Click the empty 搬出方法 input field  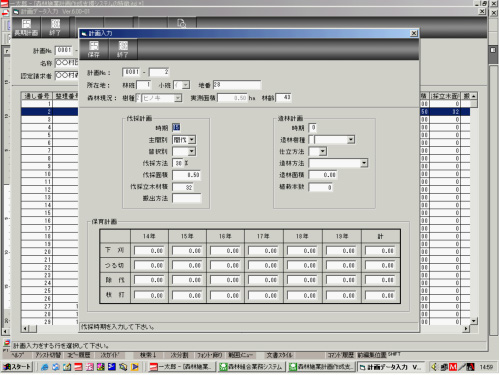187,198
